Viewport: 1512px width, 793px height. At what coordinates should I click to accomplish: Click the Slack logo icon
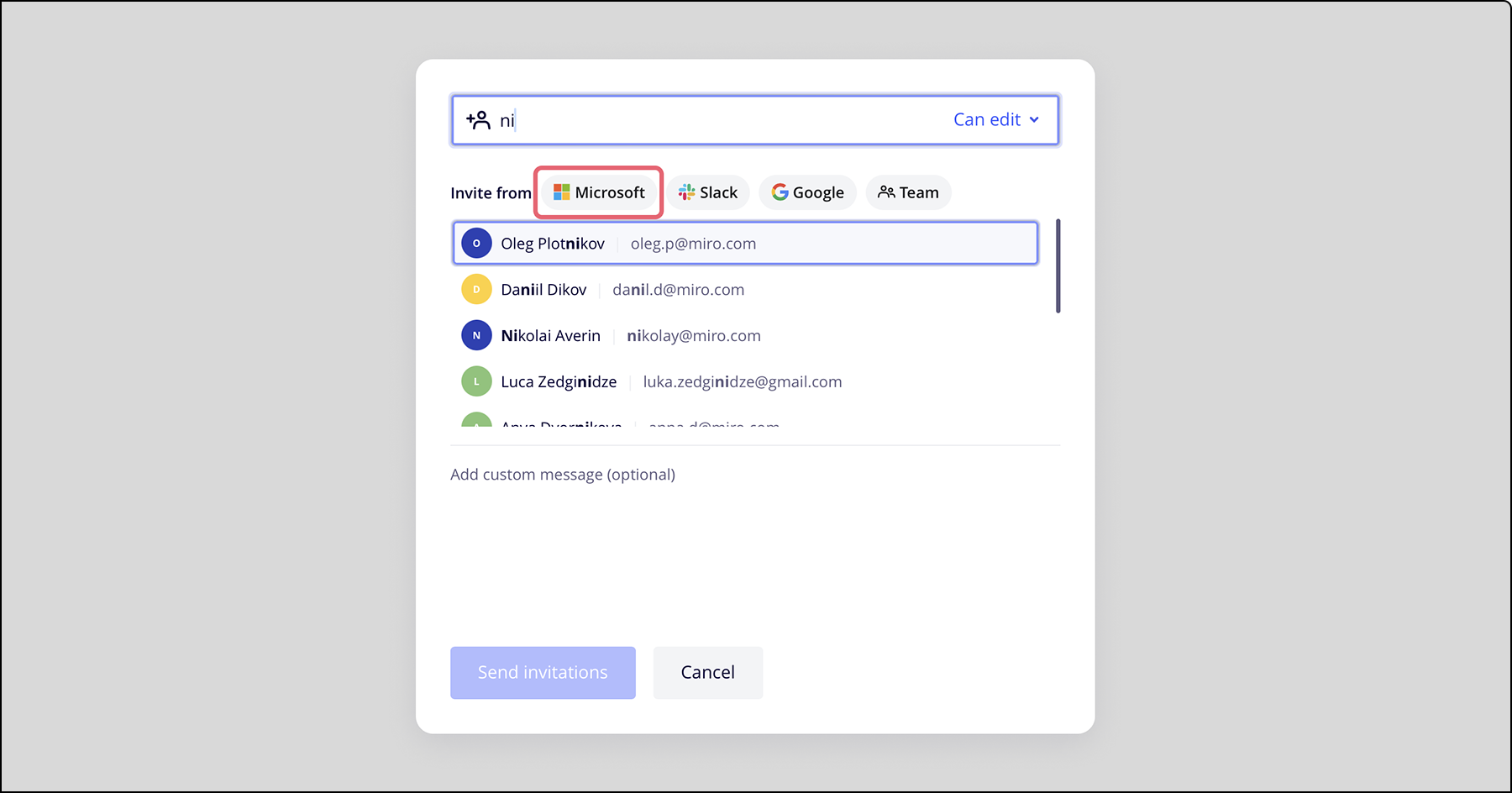(686, 192)
